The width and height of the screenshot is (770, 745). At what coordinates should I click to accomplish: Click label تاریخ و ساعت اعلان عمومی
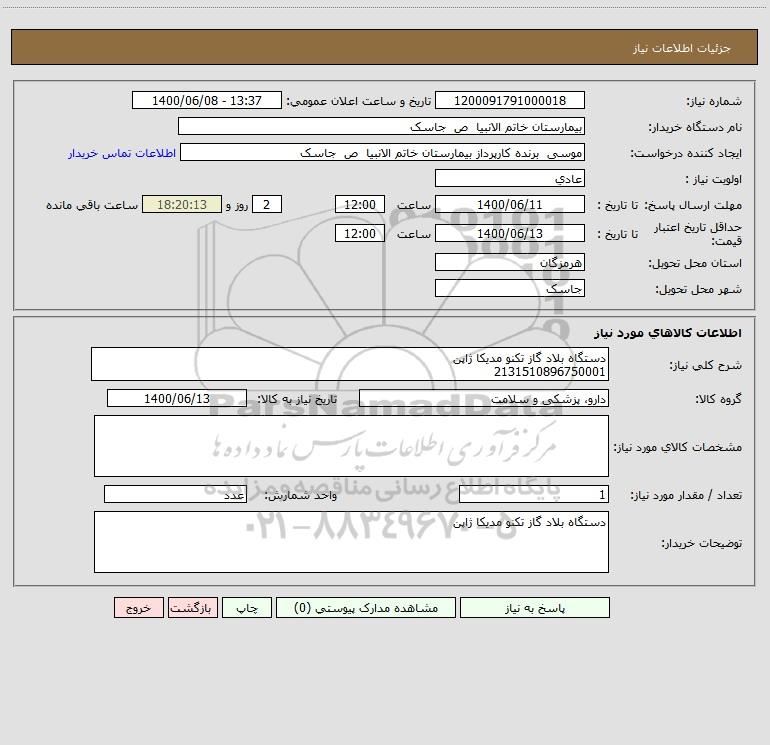click(358, 101)
